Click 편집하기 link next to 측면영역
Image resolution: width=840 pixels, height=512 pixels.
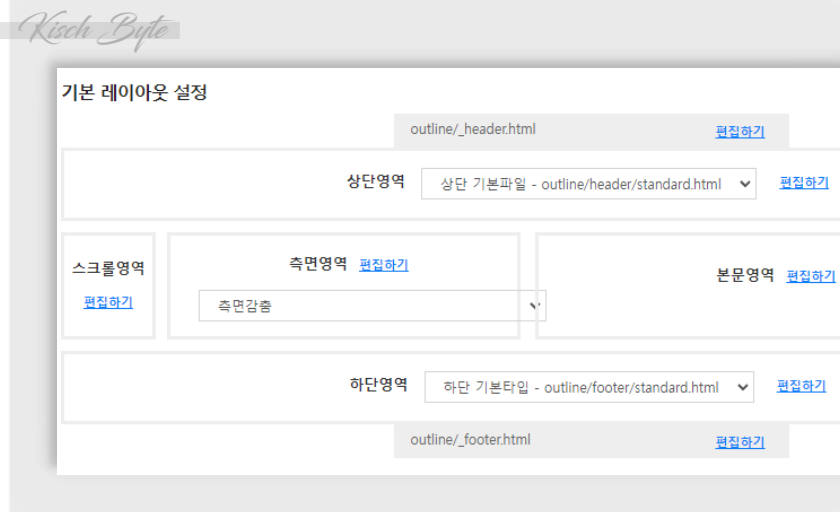coord(384,265)
